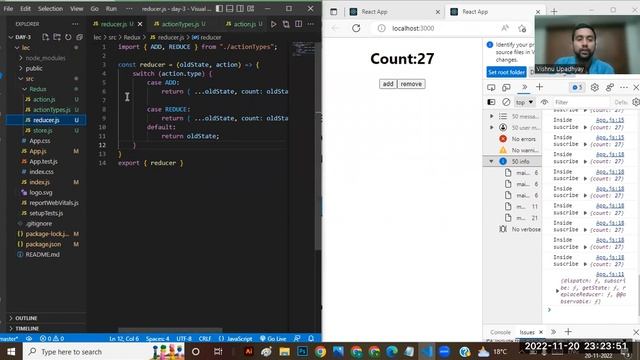Toggle the browser tab actions menu icon

[x=333, y=12]
